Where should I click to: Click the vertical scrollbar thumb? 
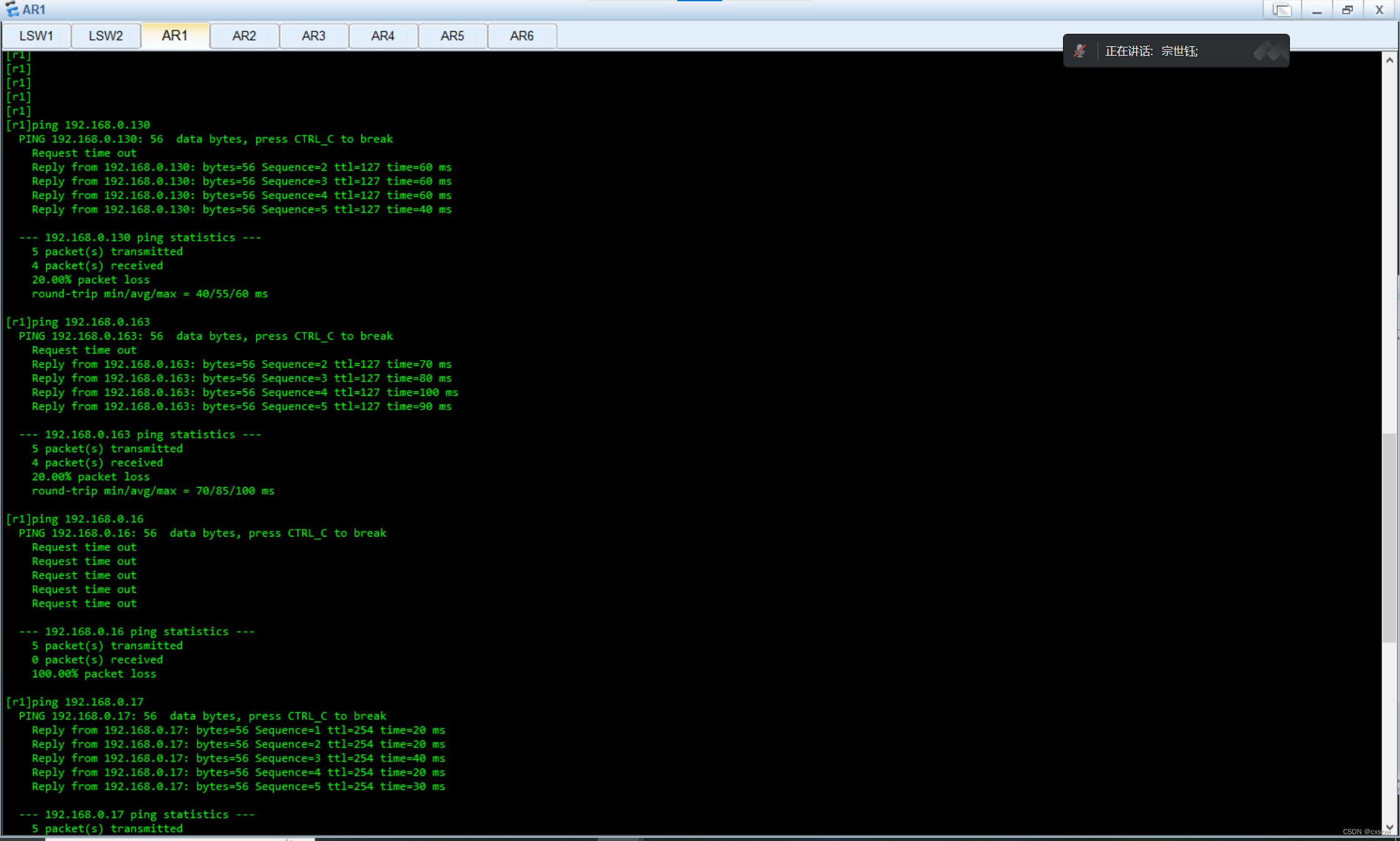click(x=1389, y=538)
